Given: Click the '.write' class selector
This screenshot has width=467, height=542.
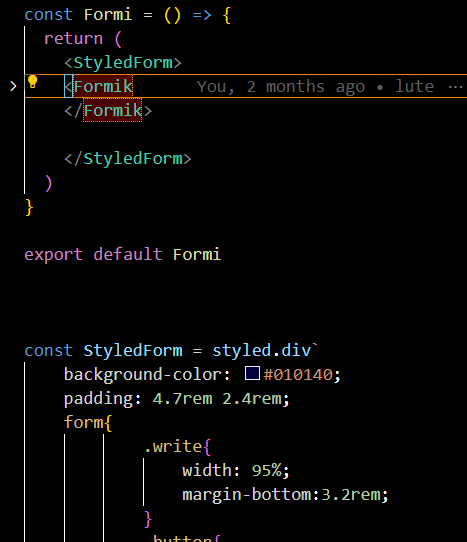Looking at the screenshot, I should pos(173,447).
